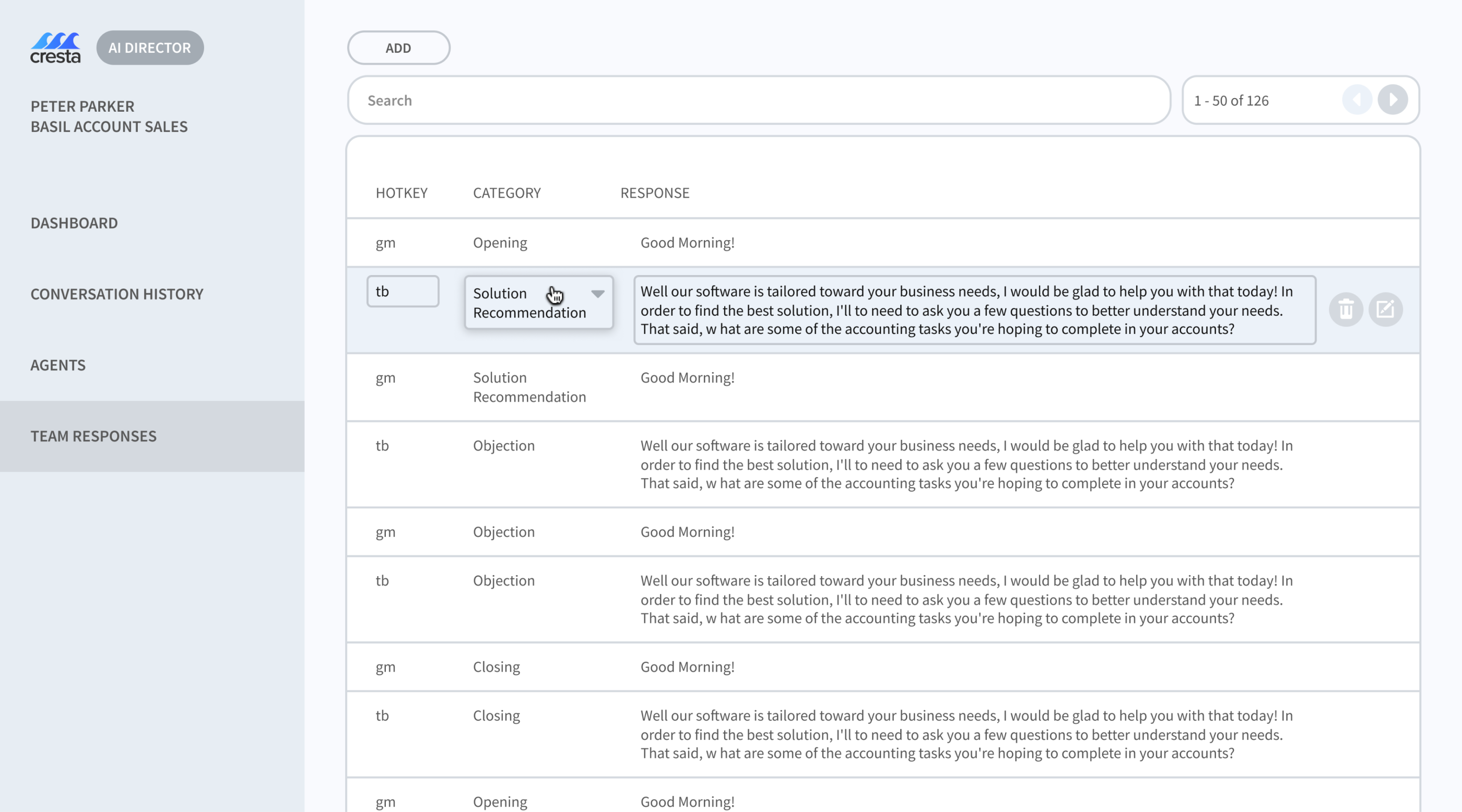Navigate to Agents section
Image resolution: width=1462 pixels, height=812 pixels.
pyautogui.click(x=58, y=365)
